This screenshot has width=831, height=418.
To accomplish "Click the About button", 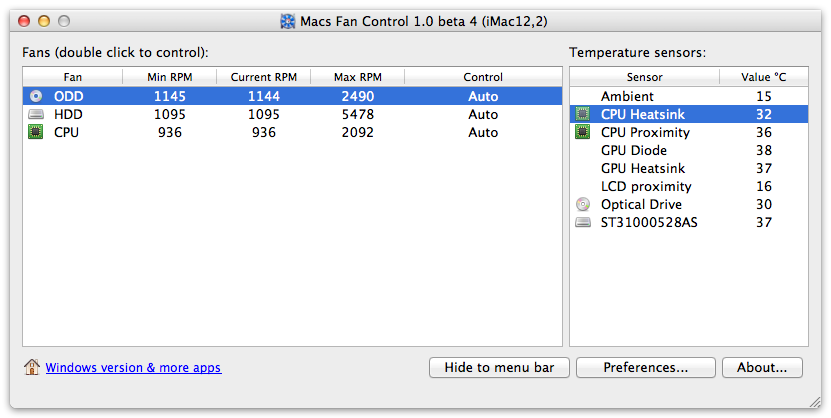I will [762, 368].
